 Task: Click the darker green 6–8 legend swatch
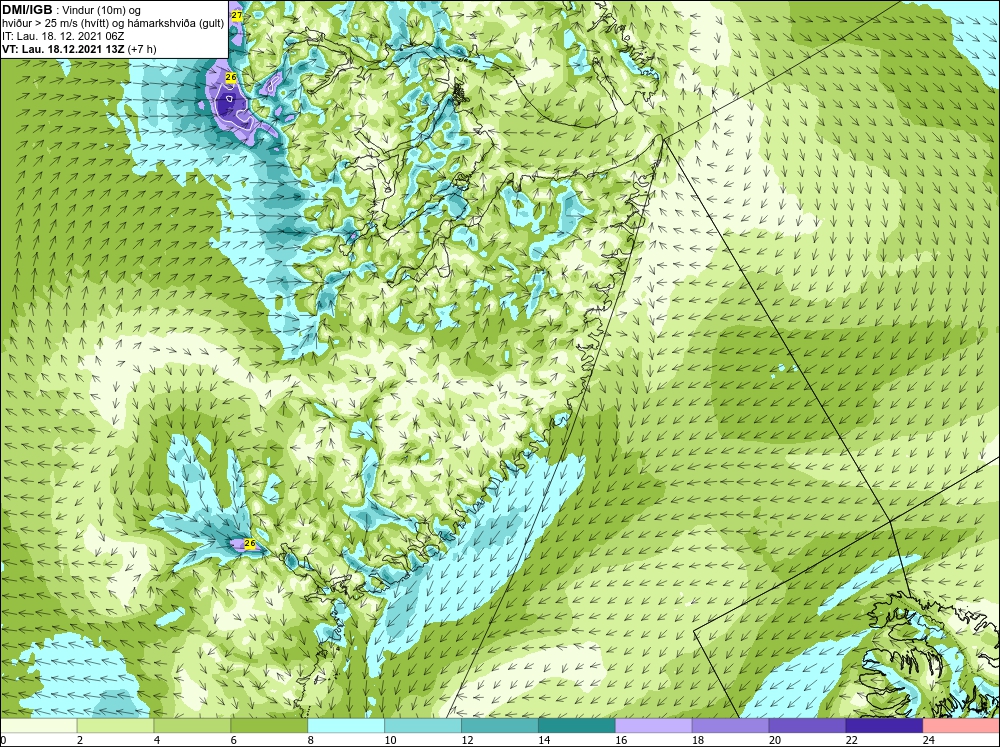point(269,726)
